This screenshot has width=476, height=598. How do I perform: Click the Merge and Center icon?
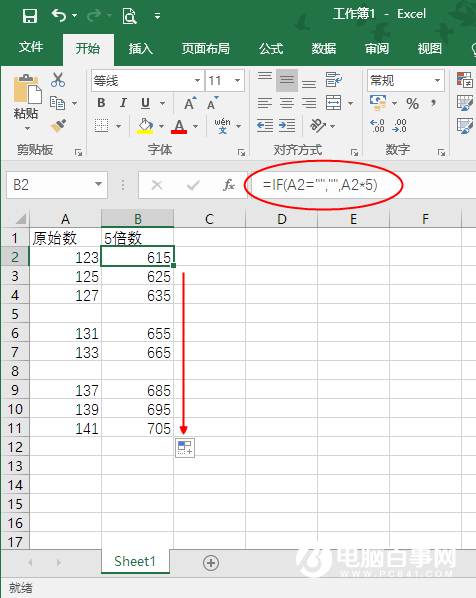pos(333,103)
